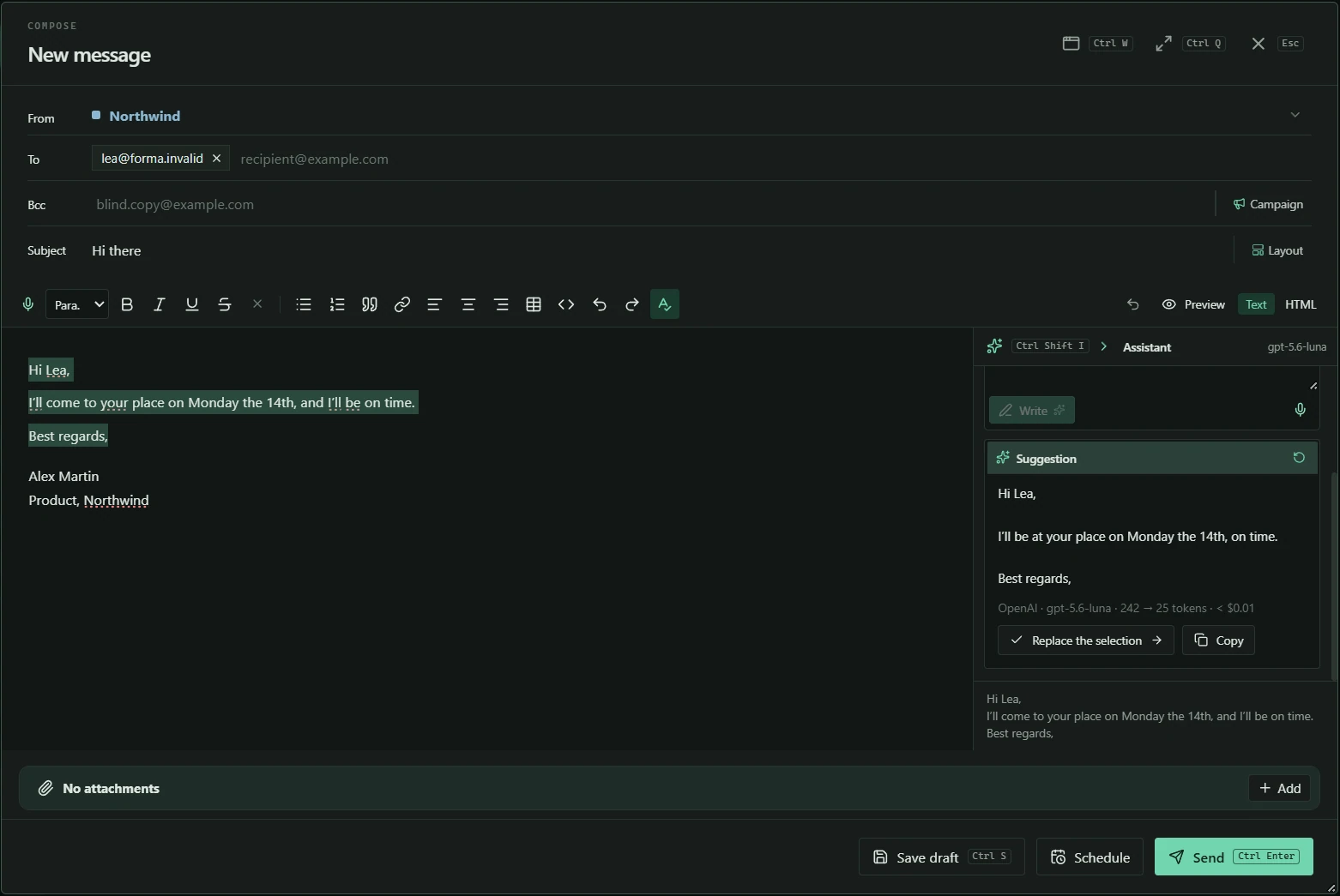
Task: Switch to the HTML editor tab
Action: coord(1301,304)
